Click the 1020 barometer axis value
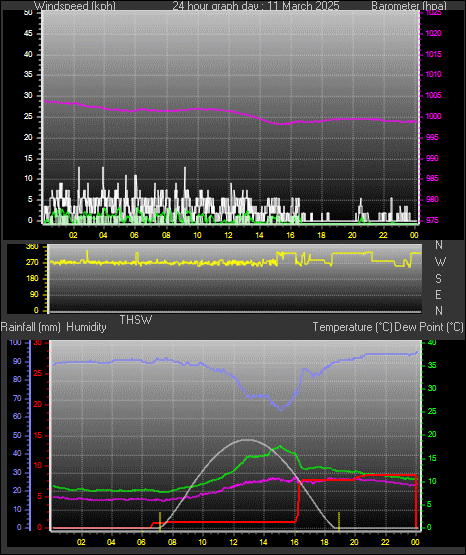 [x=433, y=33]
